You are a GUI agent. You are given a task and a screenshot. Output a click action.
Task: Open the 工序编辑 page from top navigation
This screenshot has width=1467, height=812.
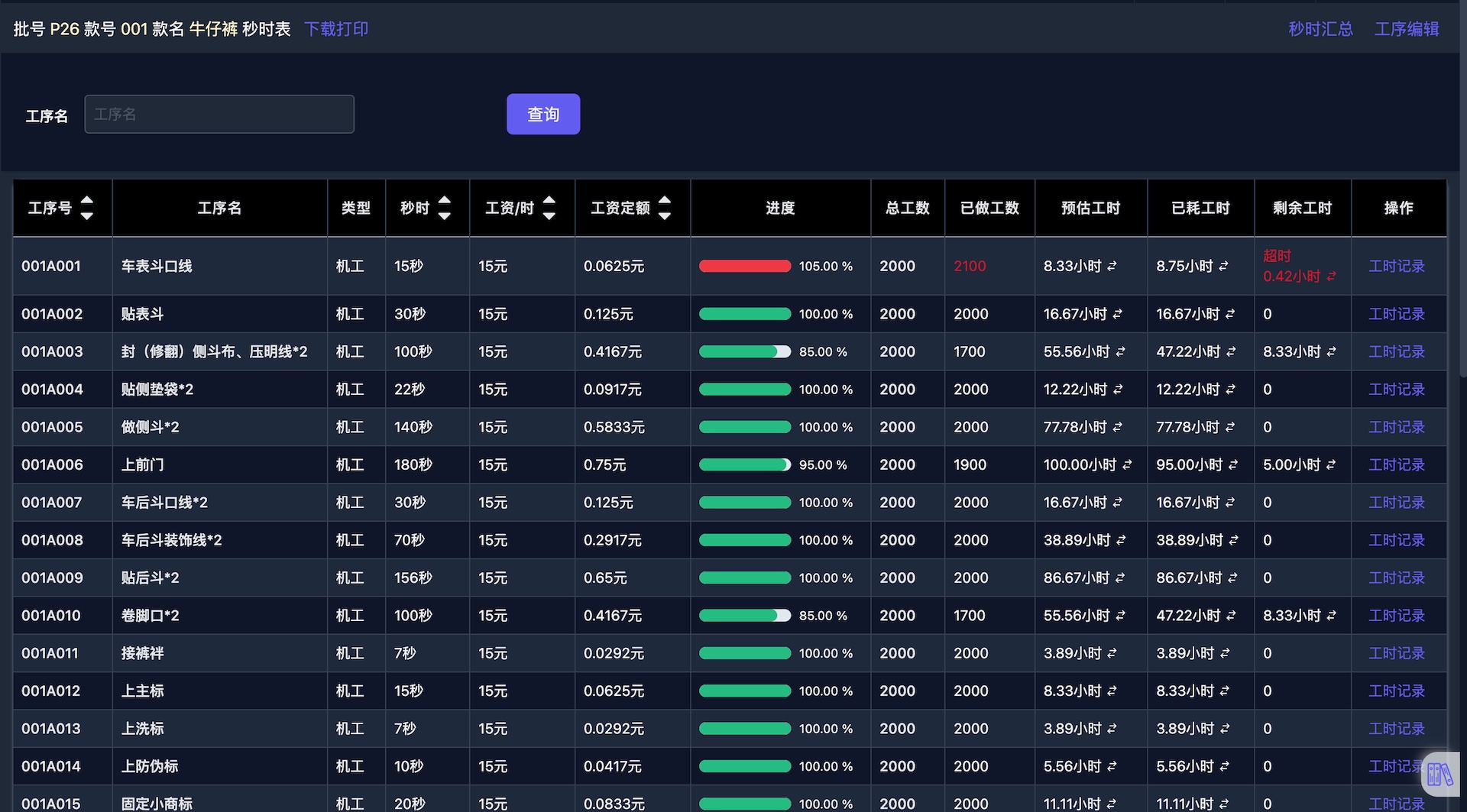1407,29
